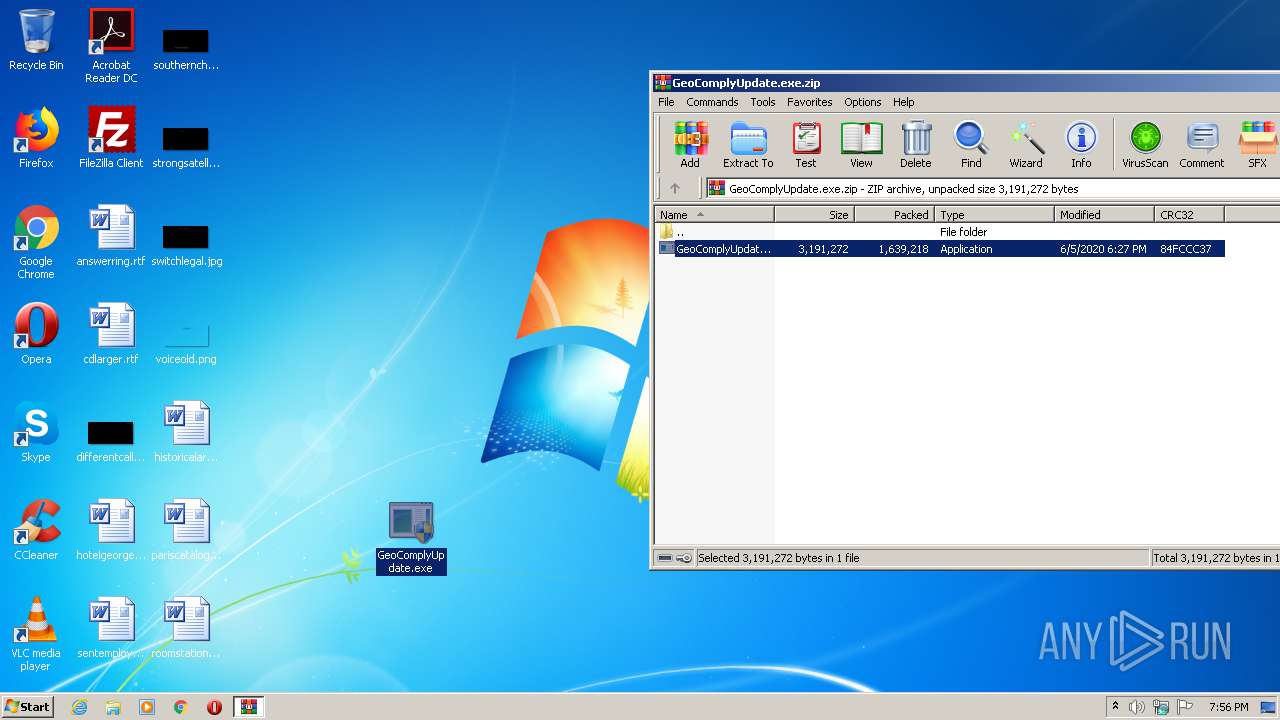The height and width of the screenshot is (720, 1280).
Task: Click the WinRAR taskbar button
Action: coord(248,707)
